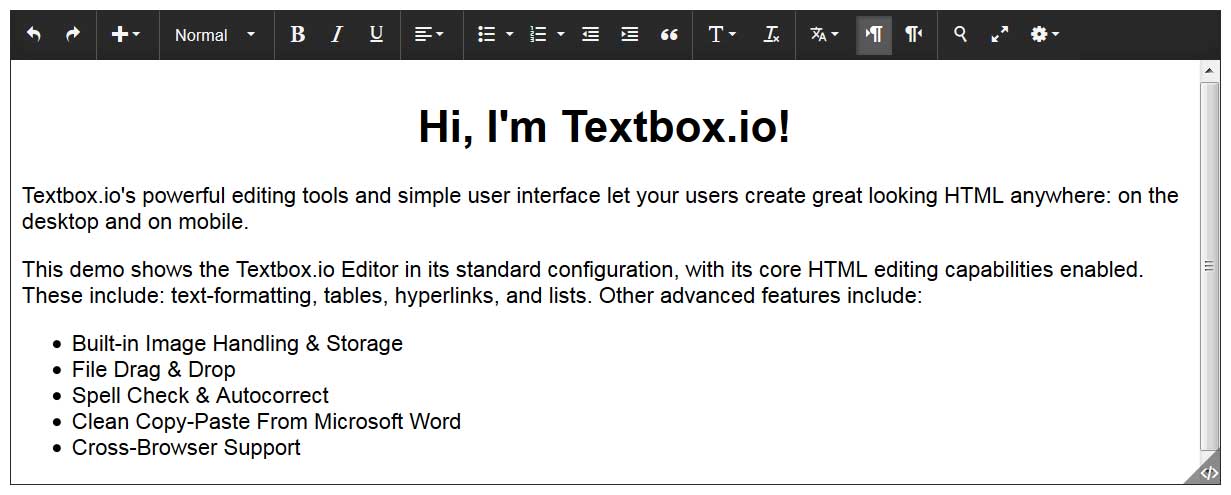Click the vertical scrollbar thumb
Image resolution: width=1231 pixels, height=495 pixels.
(x=1210, y=265)
